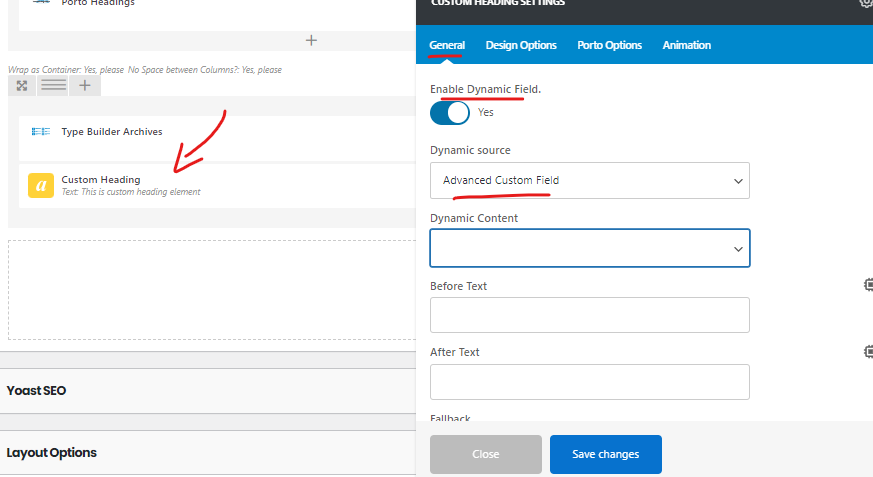Add column with plus icon beside layout icon
873x477 pixels.
pyautogui.click(x=85, y=86)
